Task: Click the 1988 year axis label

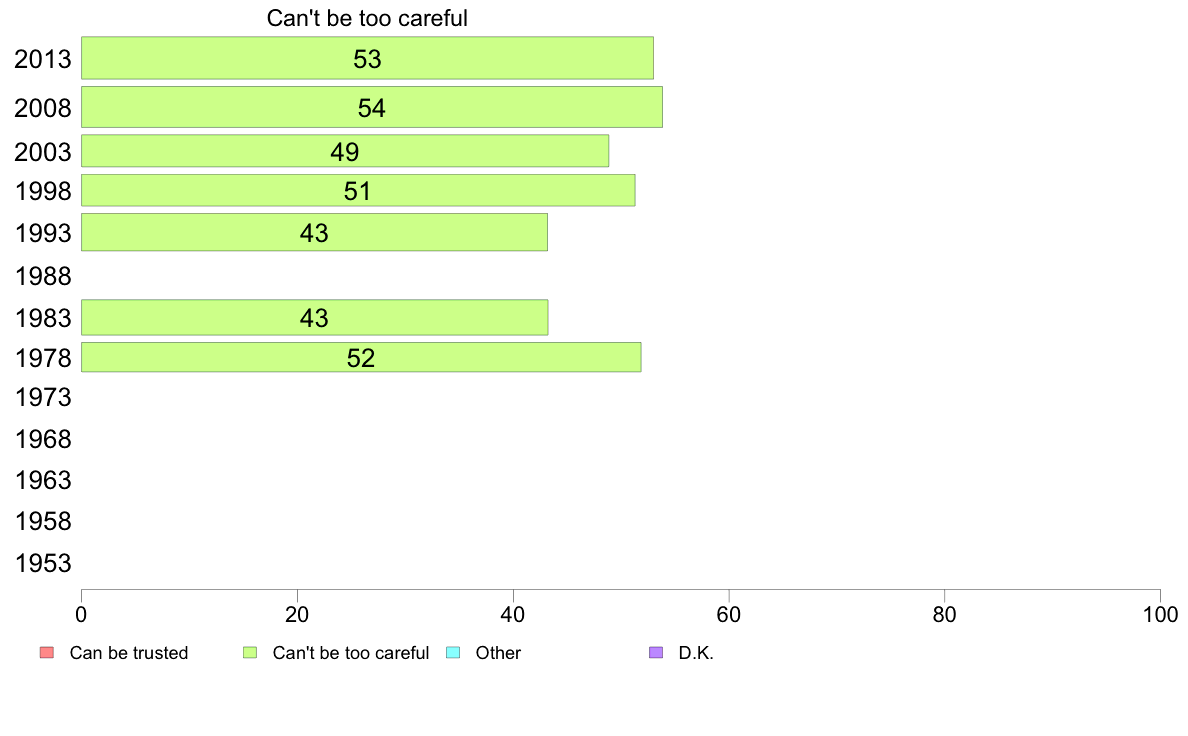Action: tap(43, 276)
